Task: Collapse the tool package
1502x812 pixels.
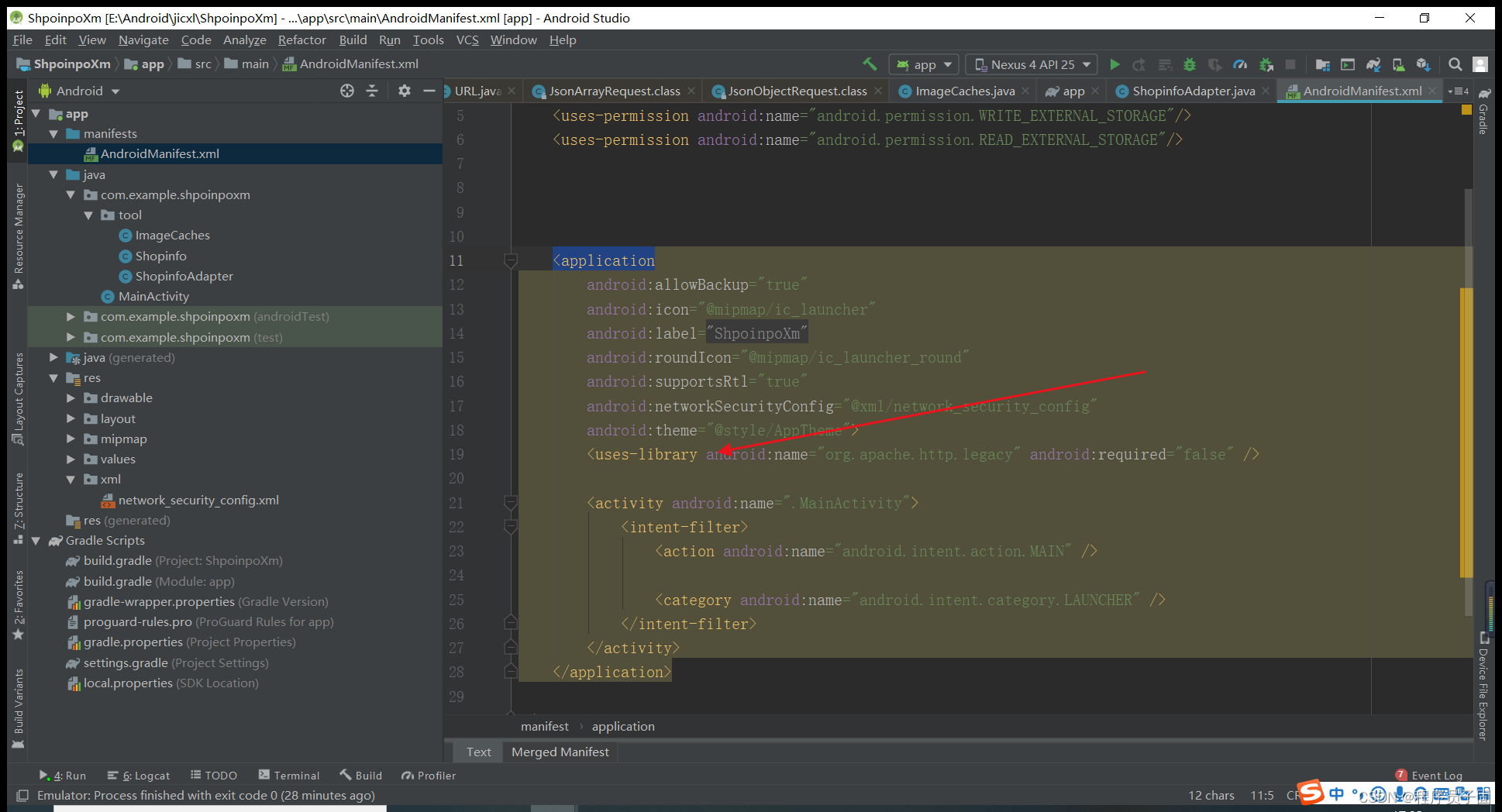Action: (88, 215)
